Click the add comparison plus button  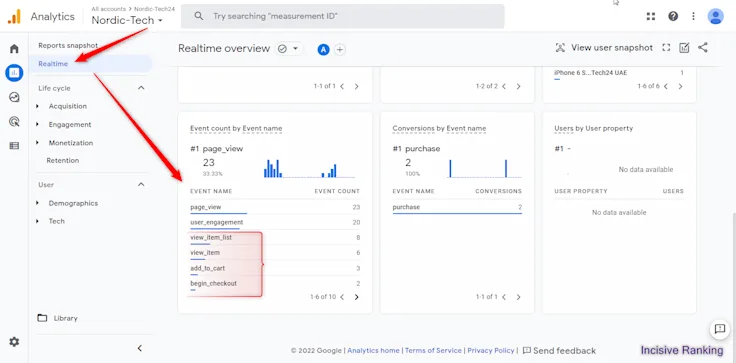click(x=340, y=49)
